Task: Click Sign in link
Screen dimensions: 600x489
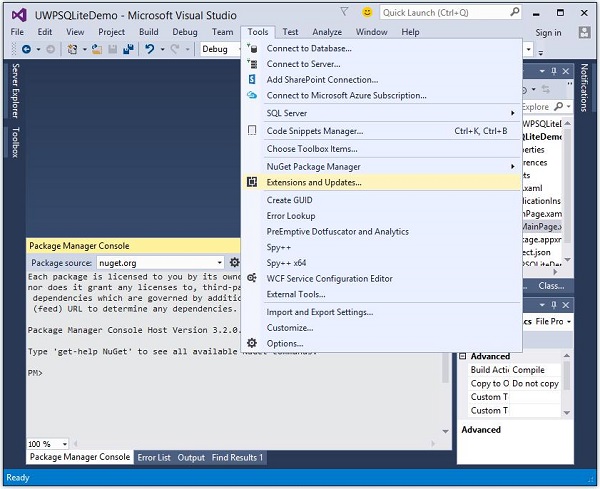Action: [x=548, y=32]
